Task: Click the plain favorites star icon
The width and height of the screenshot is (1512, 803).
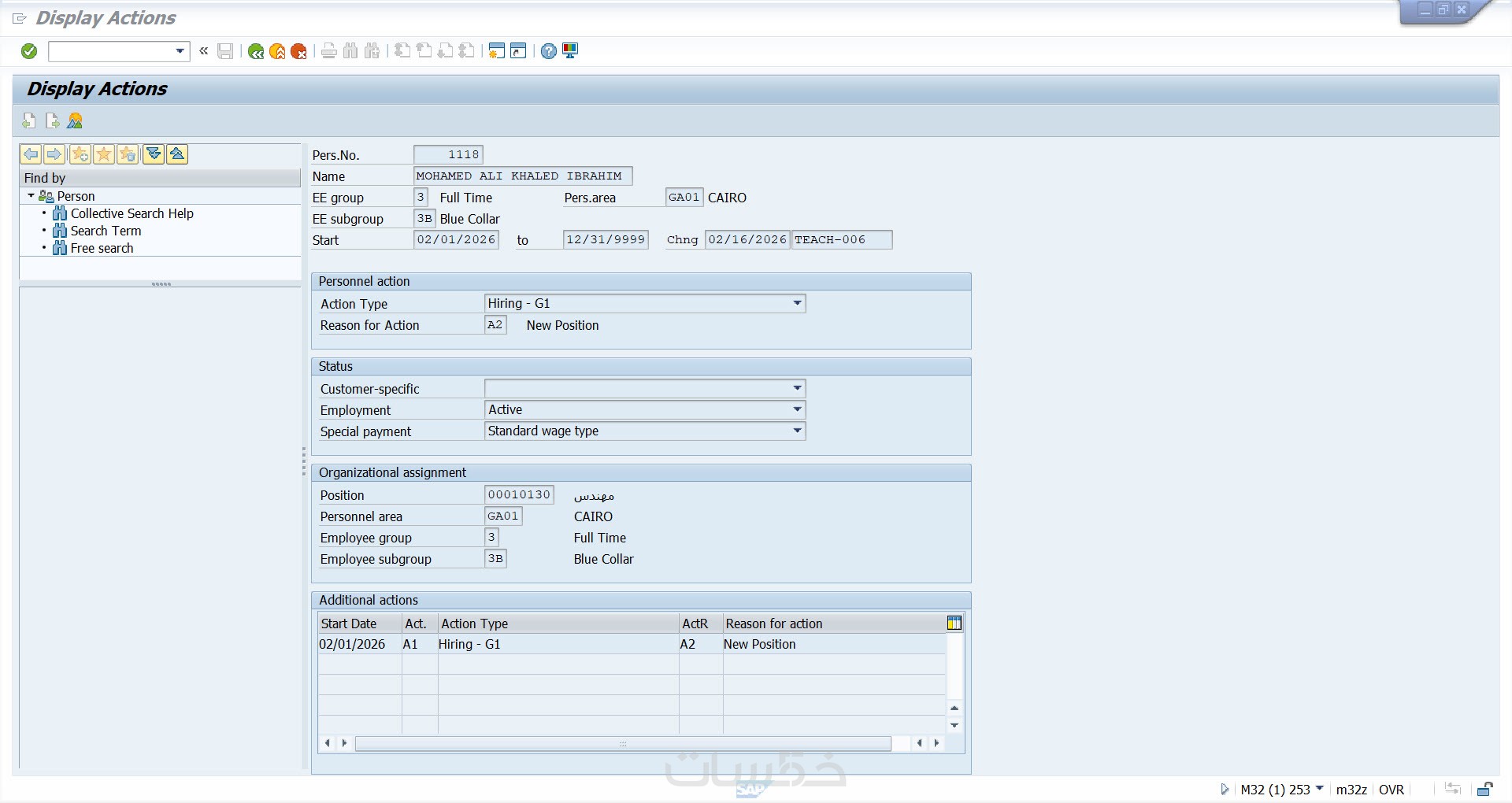Action: point(104,154)
